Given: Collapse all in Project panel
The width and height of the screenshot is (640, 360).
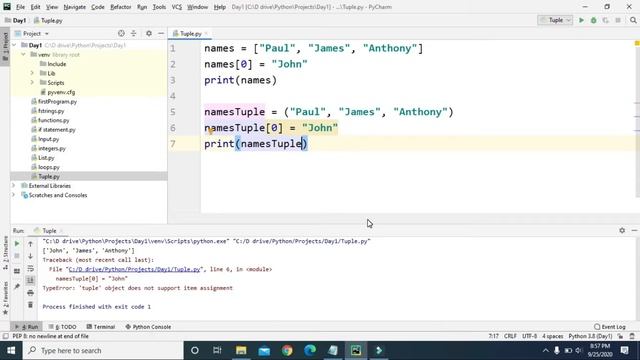Looking at the screenshot, I should tap(133, 33).
